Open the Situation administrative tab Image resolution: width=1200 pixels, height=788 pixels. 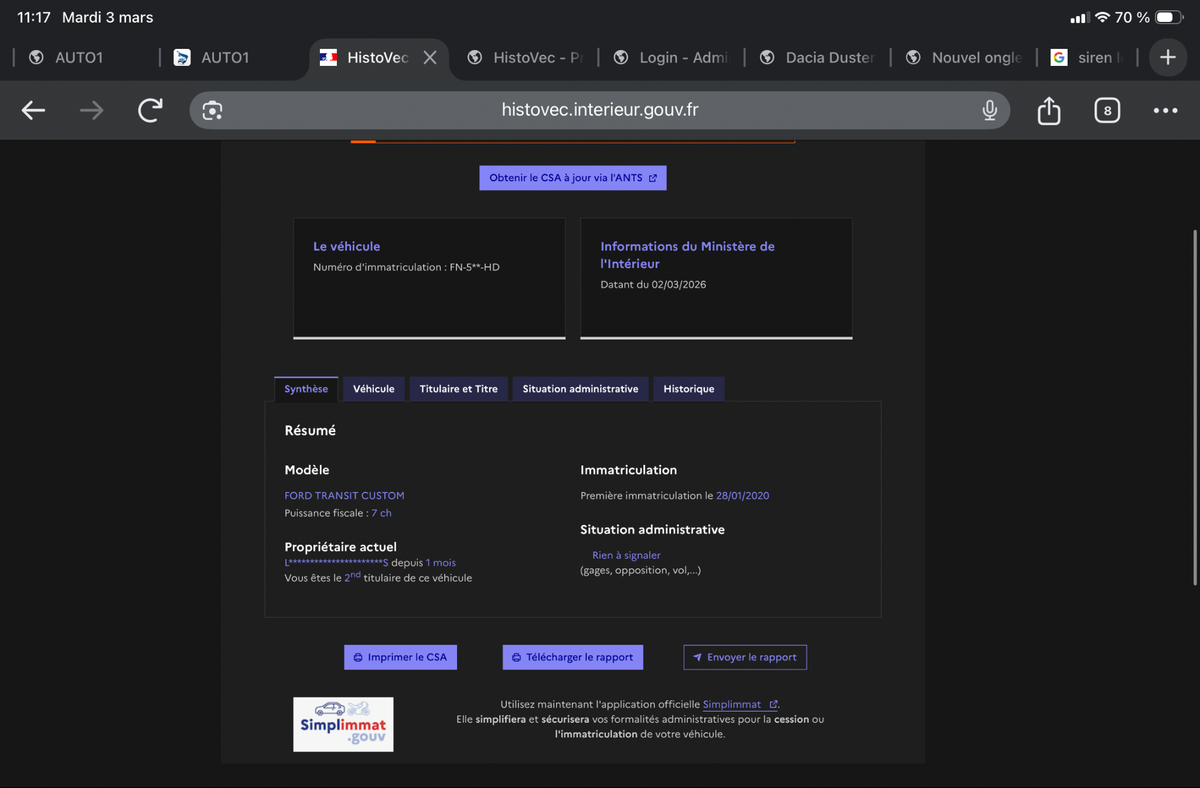[x=580, y=389]
